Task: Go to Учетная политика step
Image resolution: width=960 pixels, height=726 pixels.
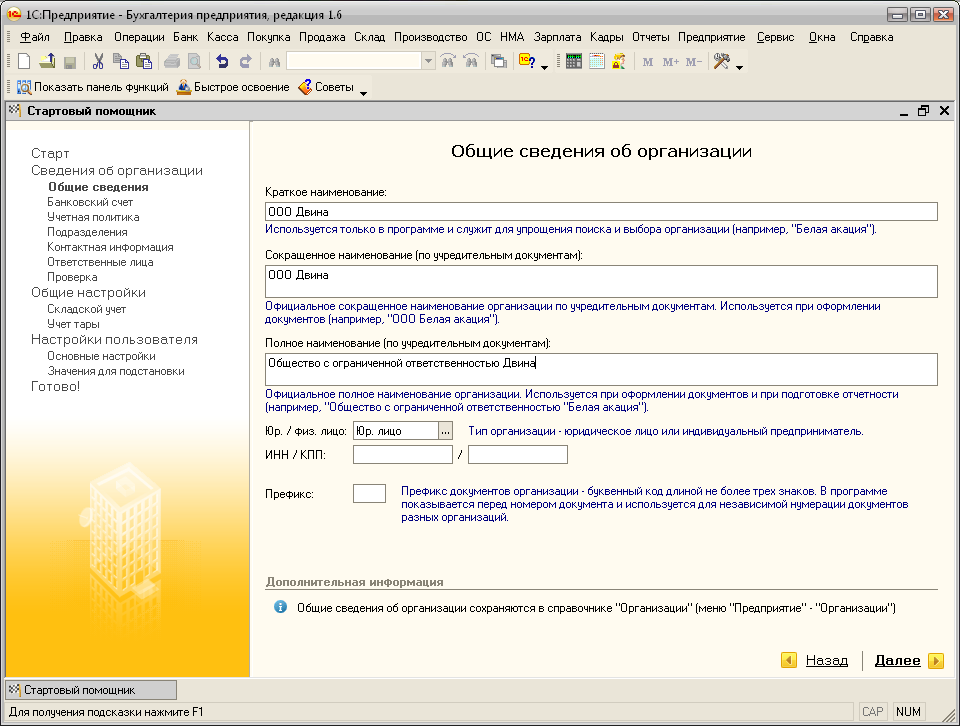Action: pos(93,217)
